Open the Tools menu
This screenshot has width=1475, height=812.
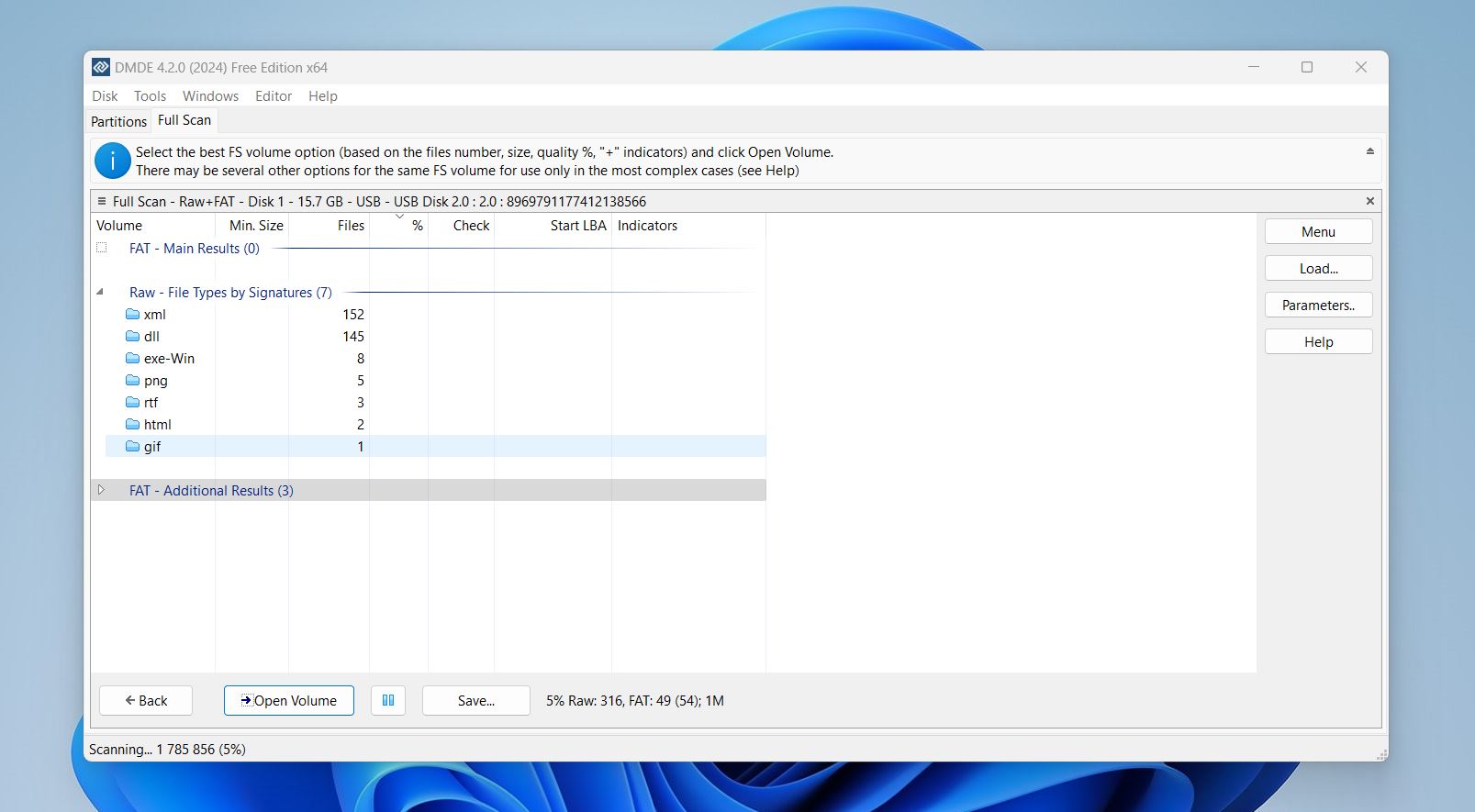[150, 96]
